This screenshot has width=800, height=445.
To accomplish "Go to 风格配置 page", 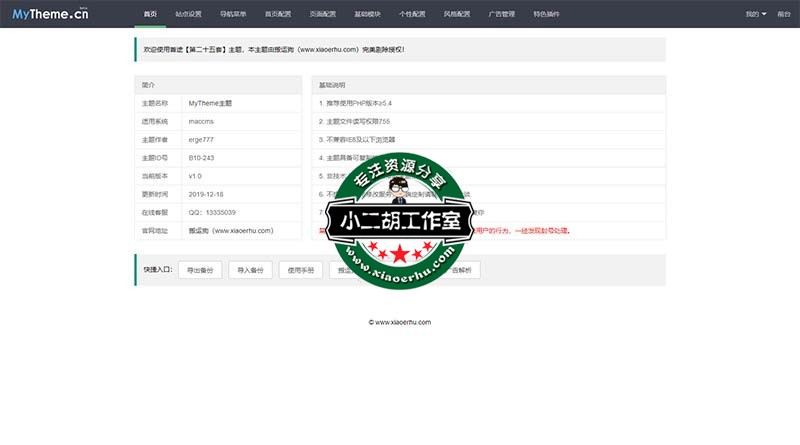I will [457, 15].
